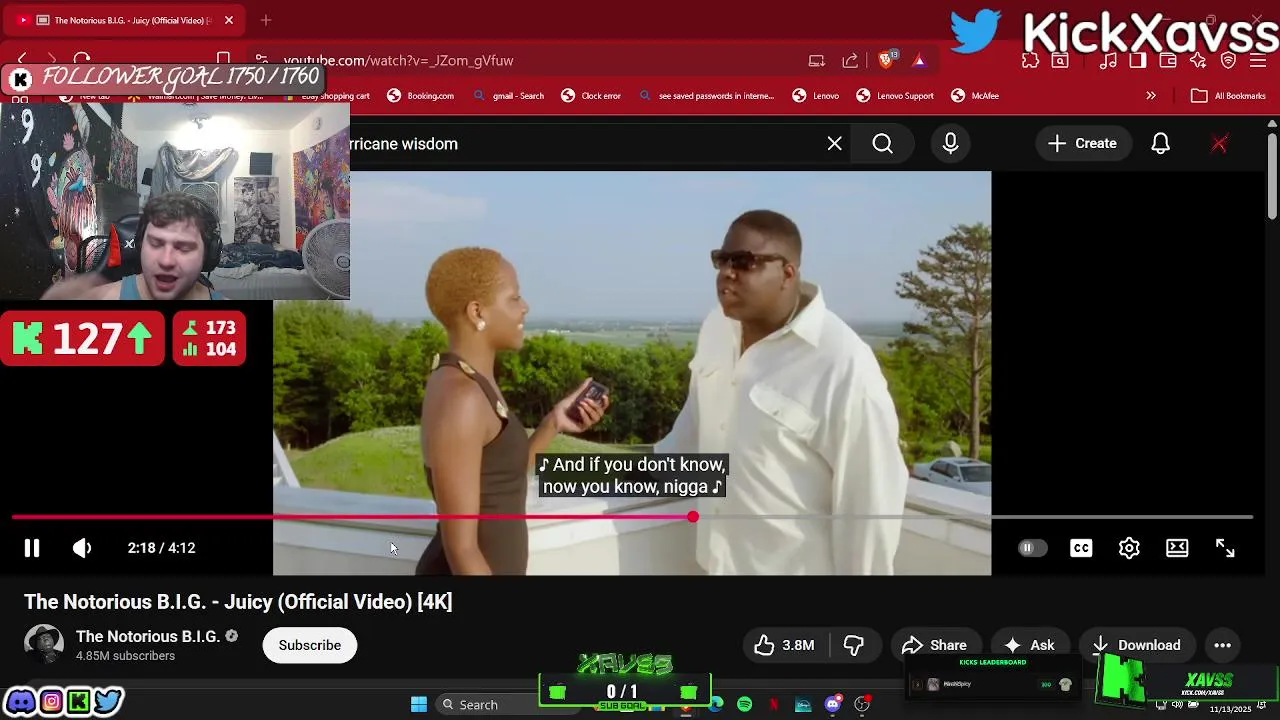Clear the YouTube search text
Screen dimensions: 1280x720
point(834,144)
